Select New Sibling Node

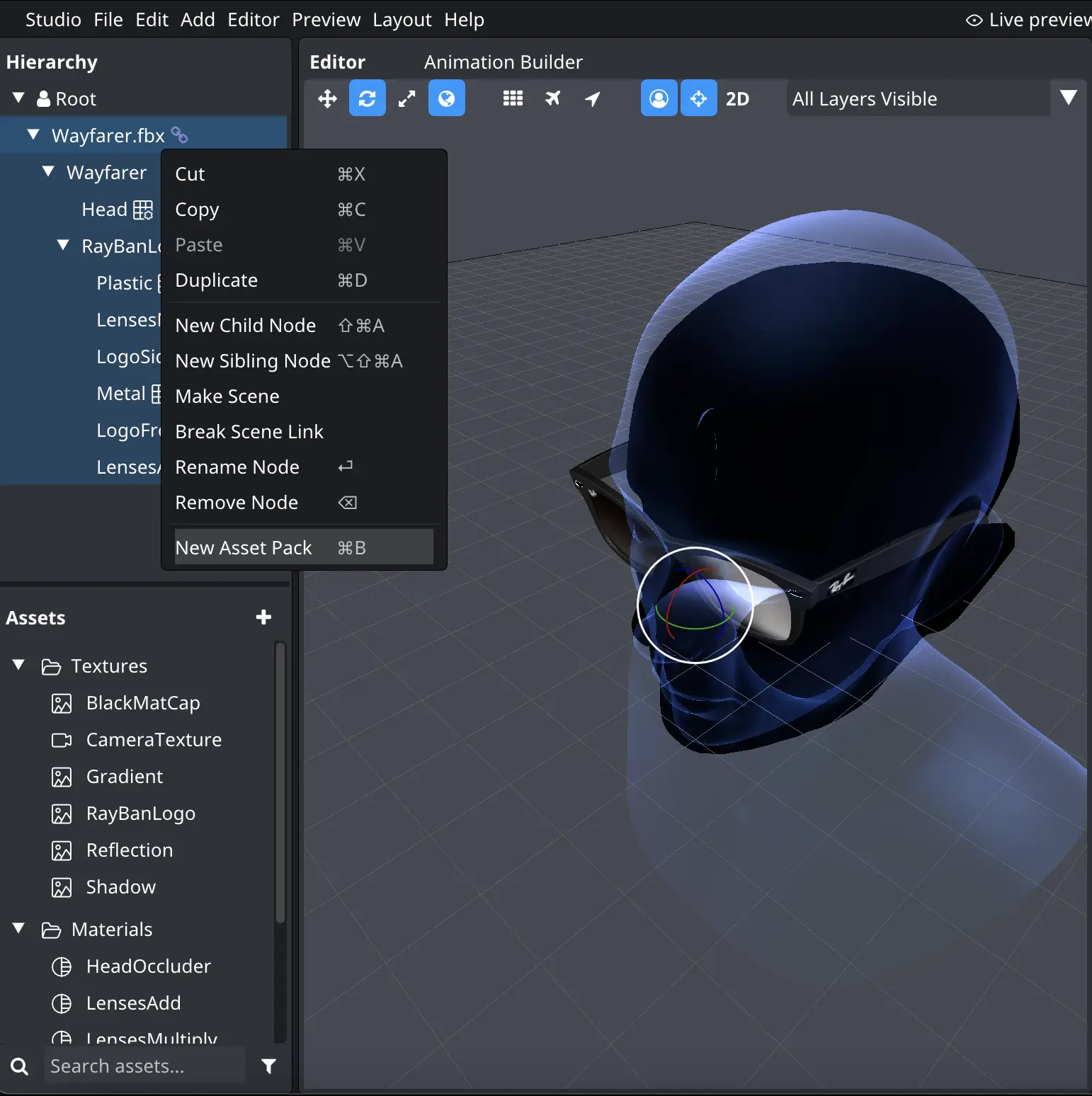(304, 361)
